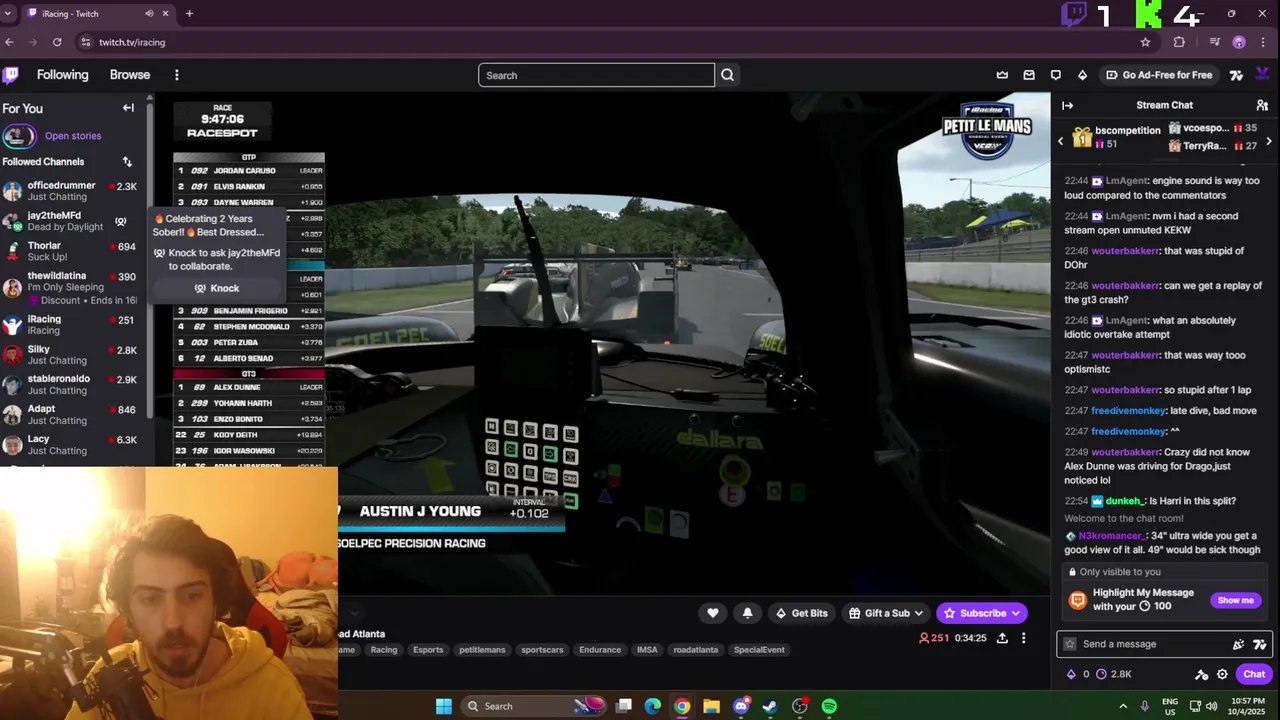The image size is (1280, 720).
Task: Click Knock button for jay2theMFd
Action: click(x=217, y=288)
